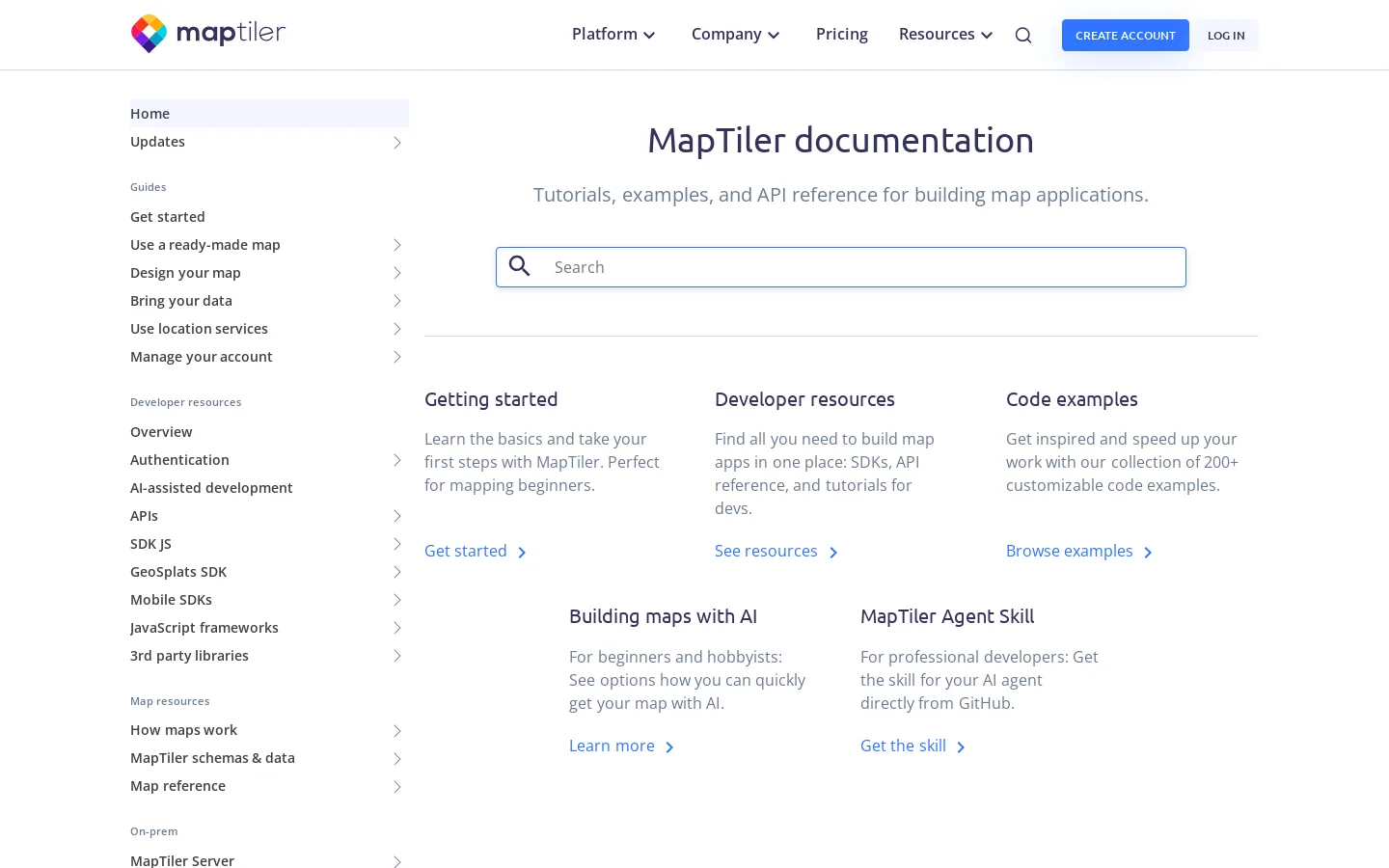Image resolution: width=1389 pixels, height=868 pixels.
Task: Expand Design your map chevron
Action: point(397,273)
